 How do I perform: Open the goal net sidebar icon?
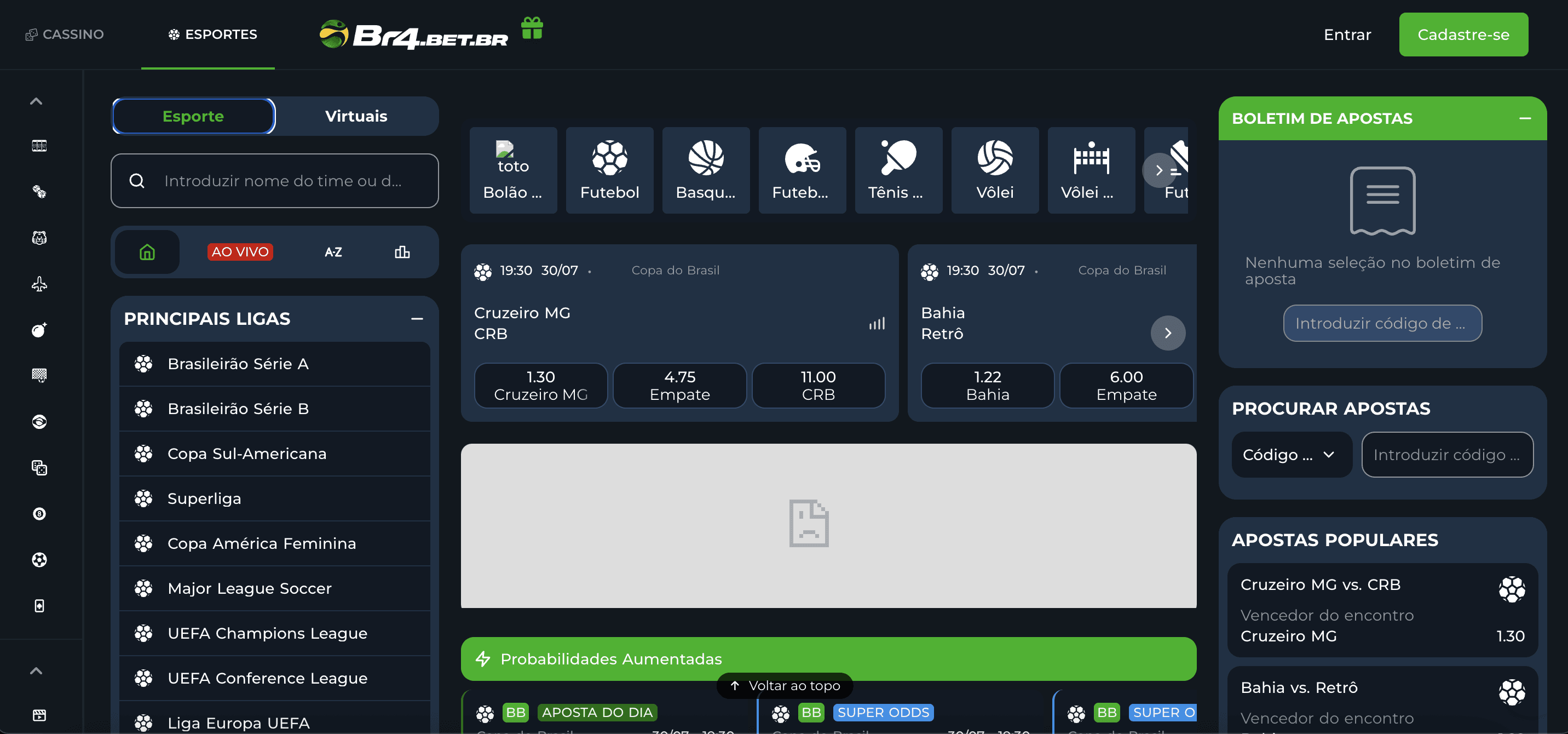click(39, 375)
